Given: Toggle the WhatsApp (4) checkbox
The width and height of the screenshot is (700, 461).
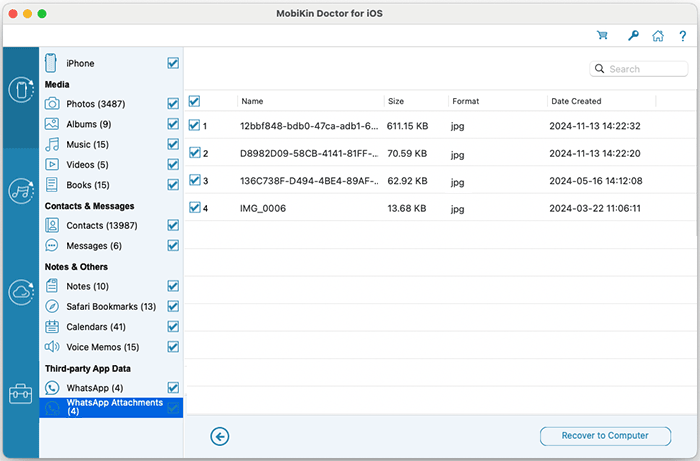Looking at the screenshot, I should coord(173,387).
